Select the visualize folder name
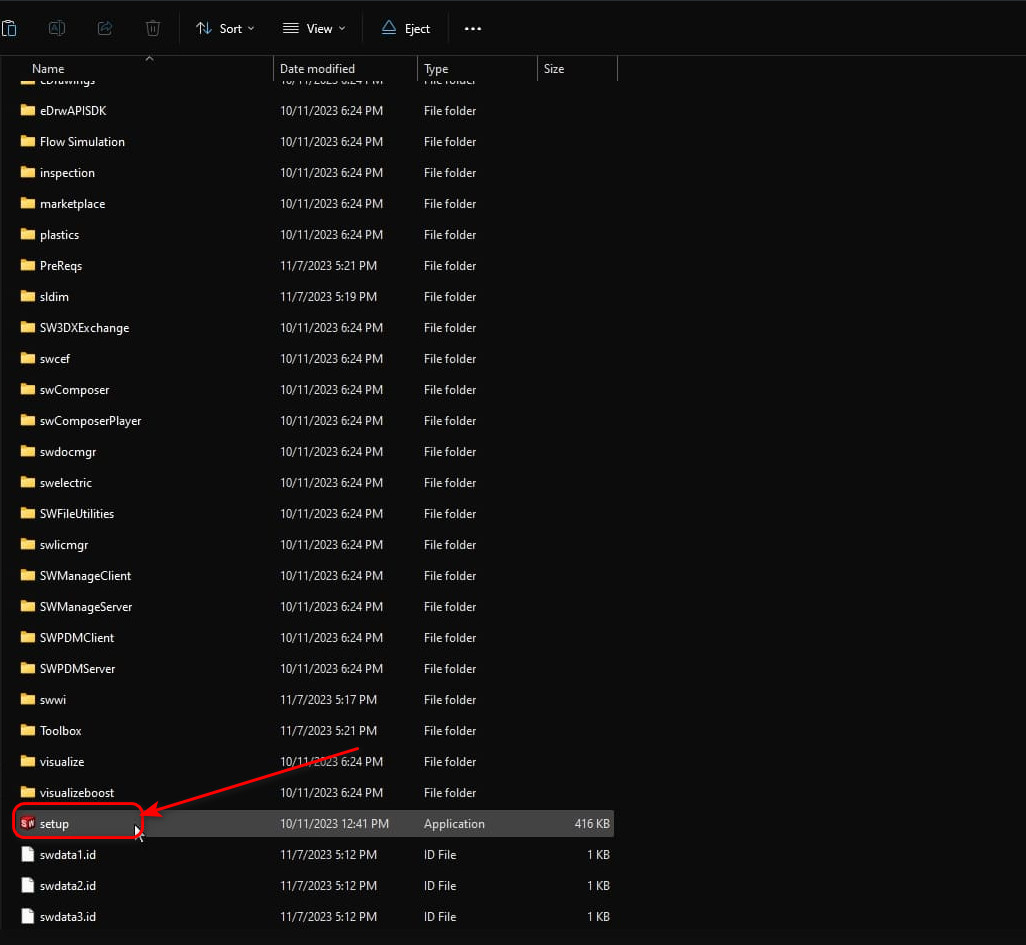 pyautogui.click(x=62, y=762)
